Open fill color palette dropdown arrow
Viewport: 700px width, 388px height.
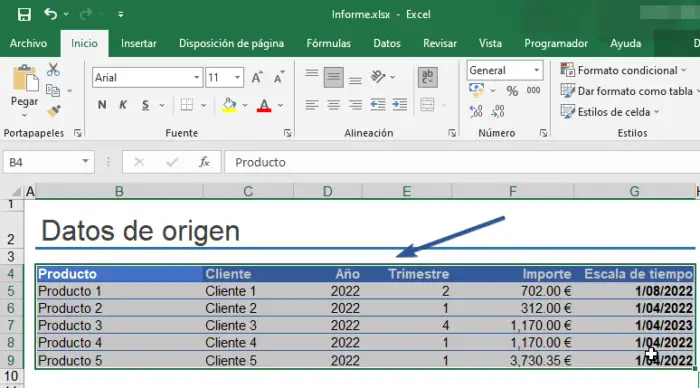point(245,105)
